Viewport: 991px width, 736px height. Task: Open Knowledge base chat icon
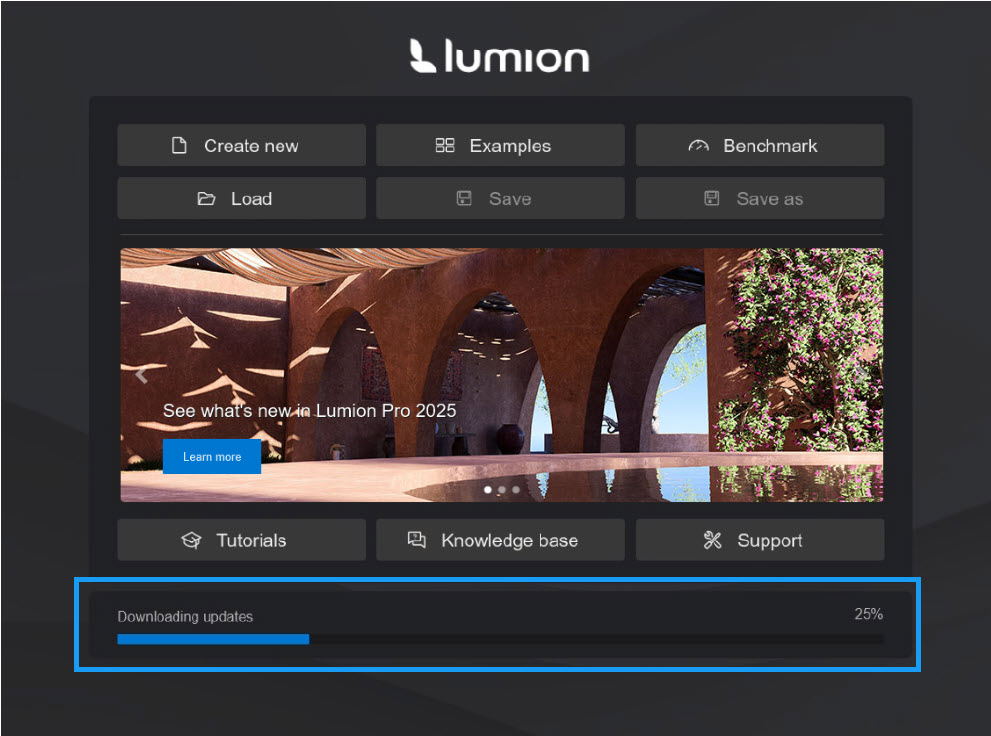click(x=417, y=540)
